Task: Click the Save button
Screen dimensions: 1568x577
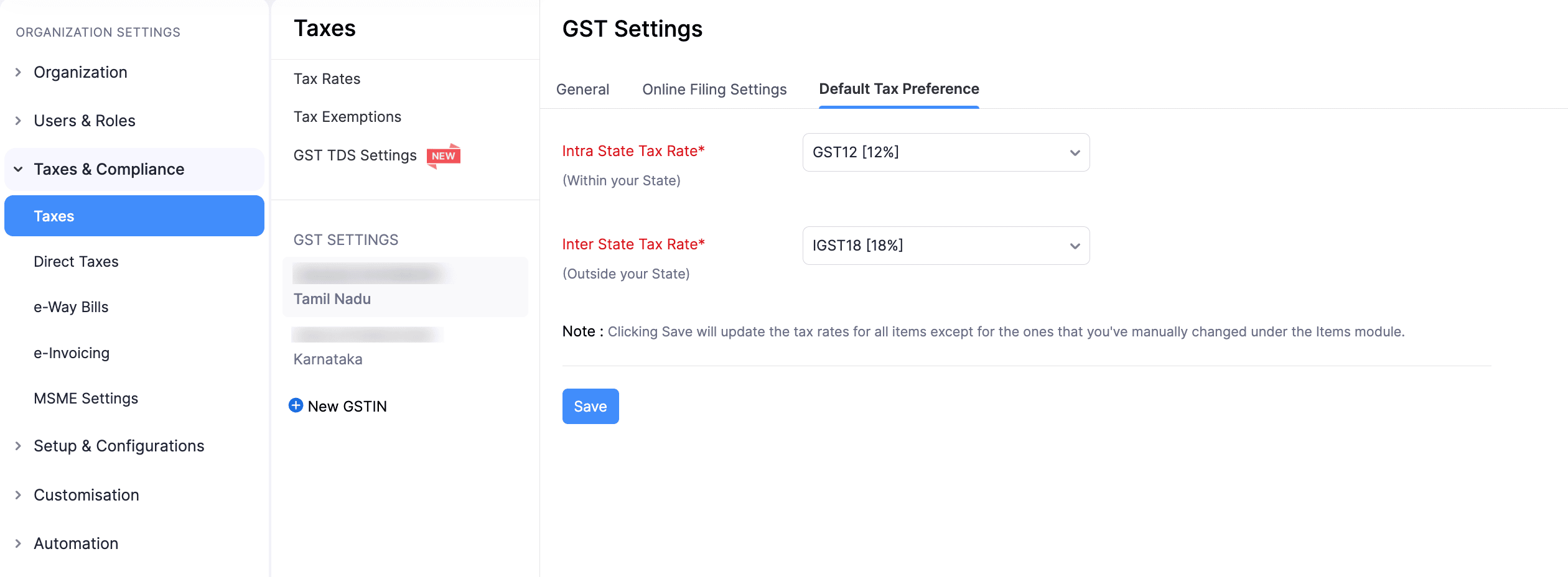Action: 590,407
